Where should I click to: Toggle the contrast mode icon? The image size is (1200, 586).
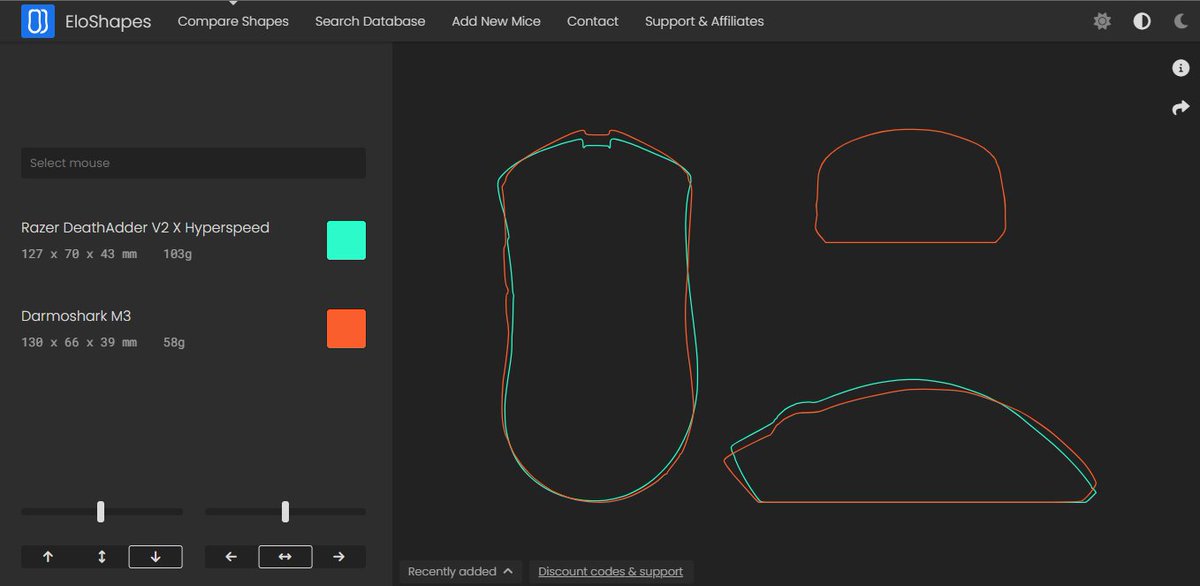pyautogui.click(x=1141, y=20)
